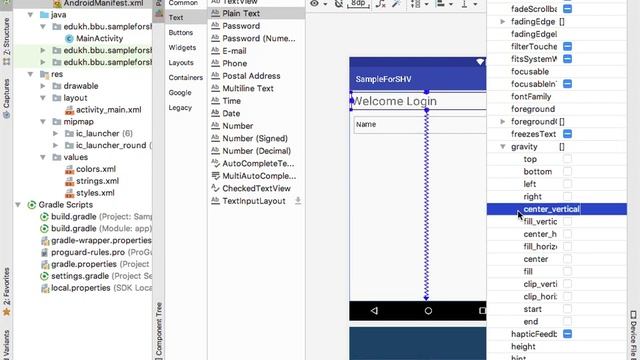This screenshot has height=360, width=640.
Task: Toggle the autoconnect magnet icon
Action: click(x=338, y=4)
